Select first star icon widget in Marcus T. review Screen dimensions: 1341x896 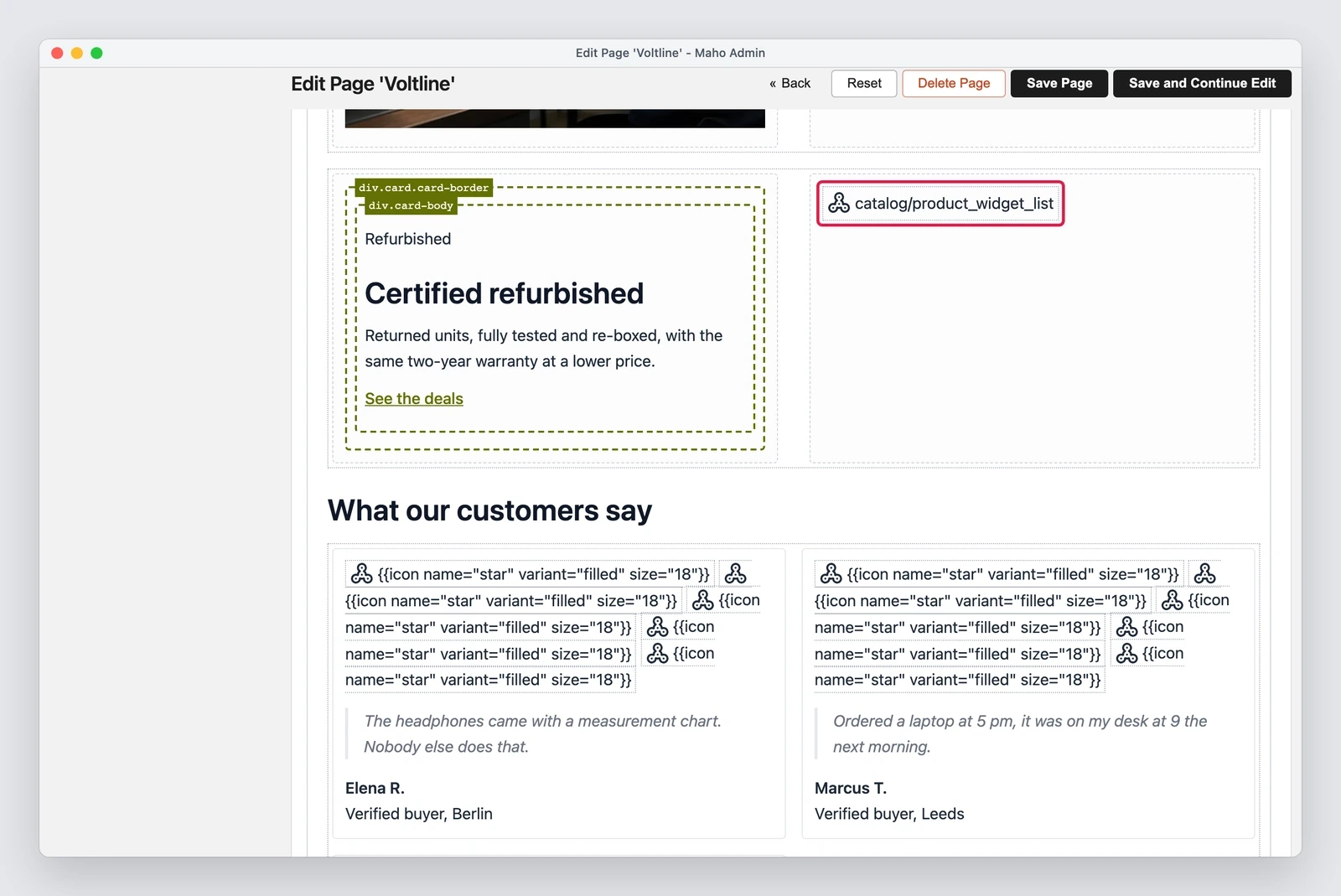tap(999, 574)
